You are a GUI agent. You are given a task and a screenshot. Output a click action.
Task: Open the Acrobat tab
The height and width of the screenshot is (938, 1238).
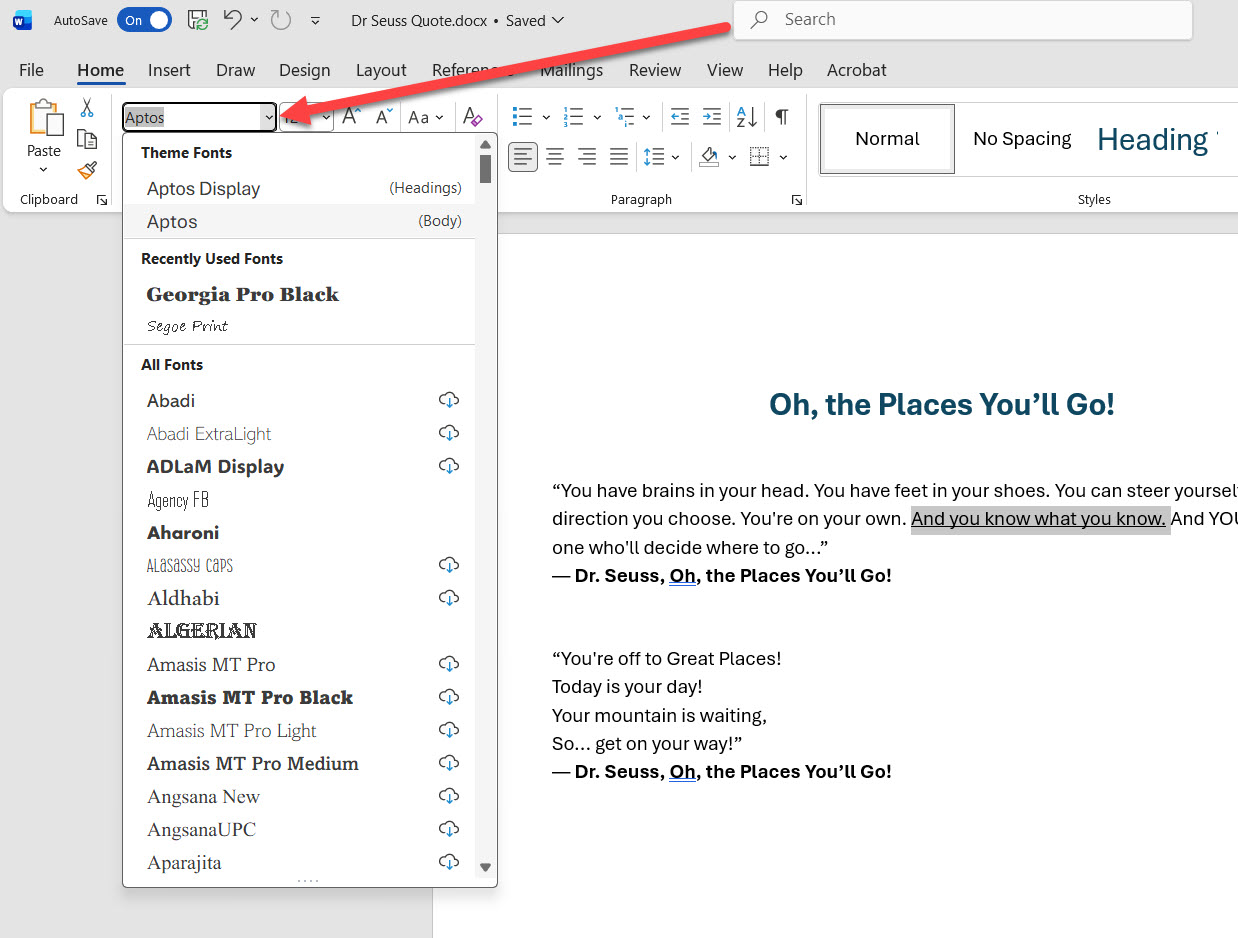[x=857, y=70]
